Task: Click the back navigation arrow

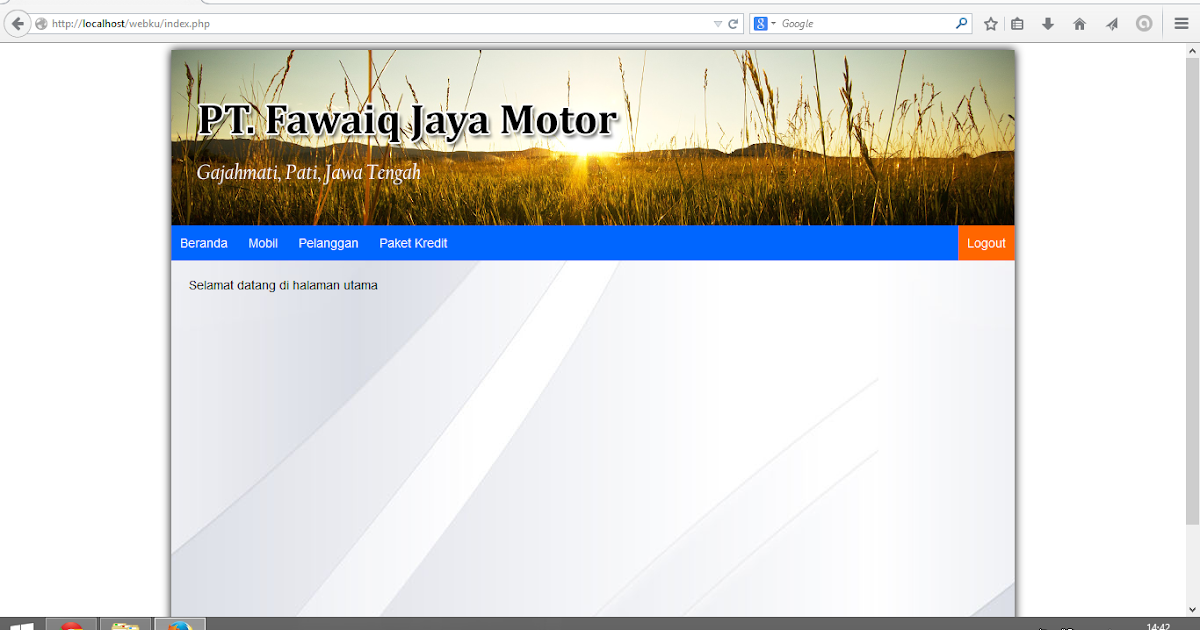Action: coord(17,23)
